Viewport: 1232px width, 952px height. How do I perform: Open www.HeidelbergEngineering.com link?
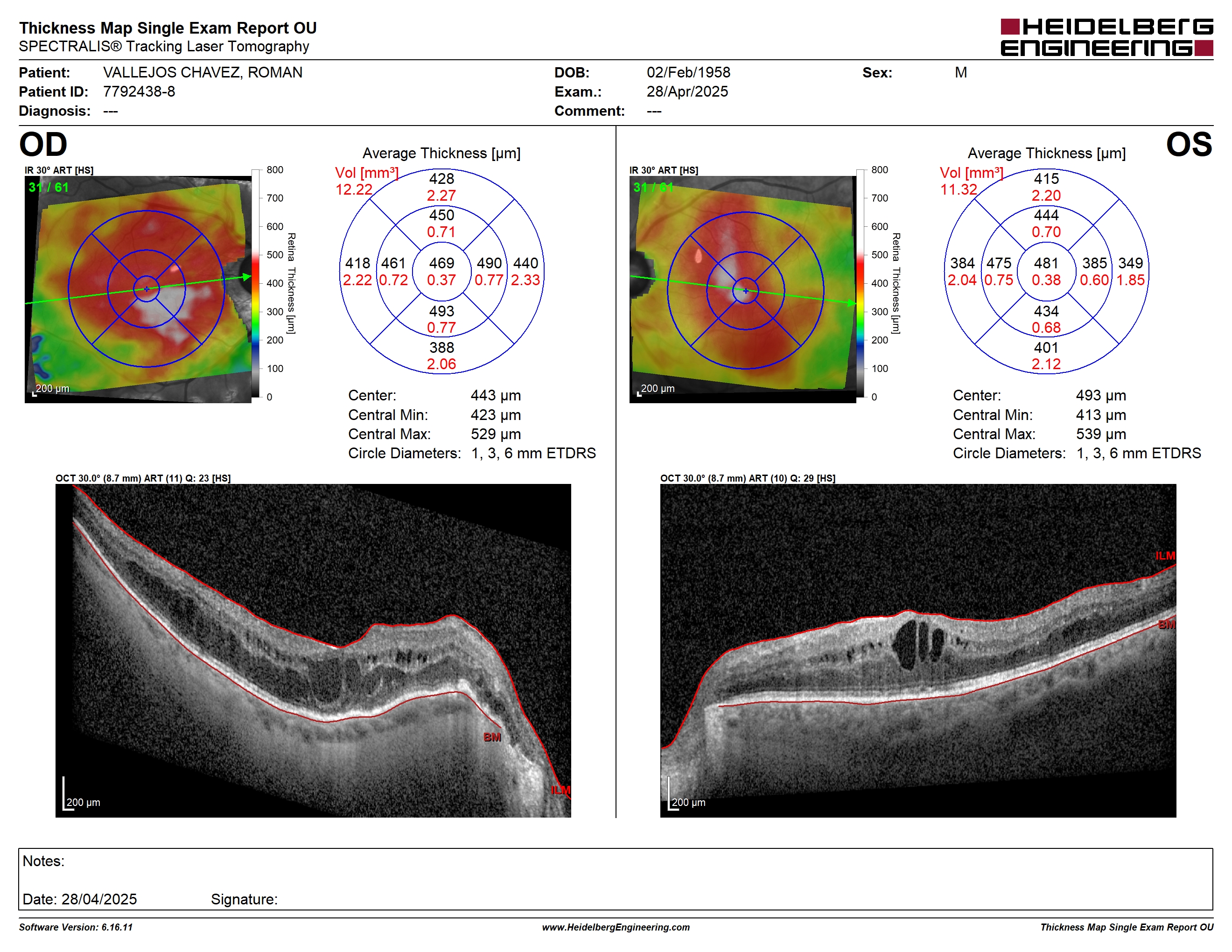tap(616, 927)
